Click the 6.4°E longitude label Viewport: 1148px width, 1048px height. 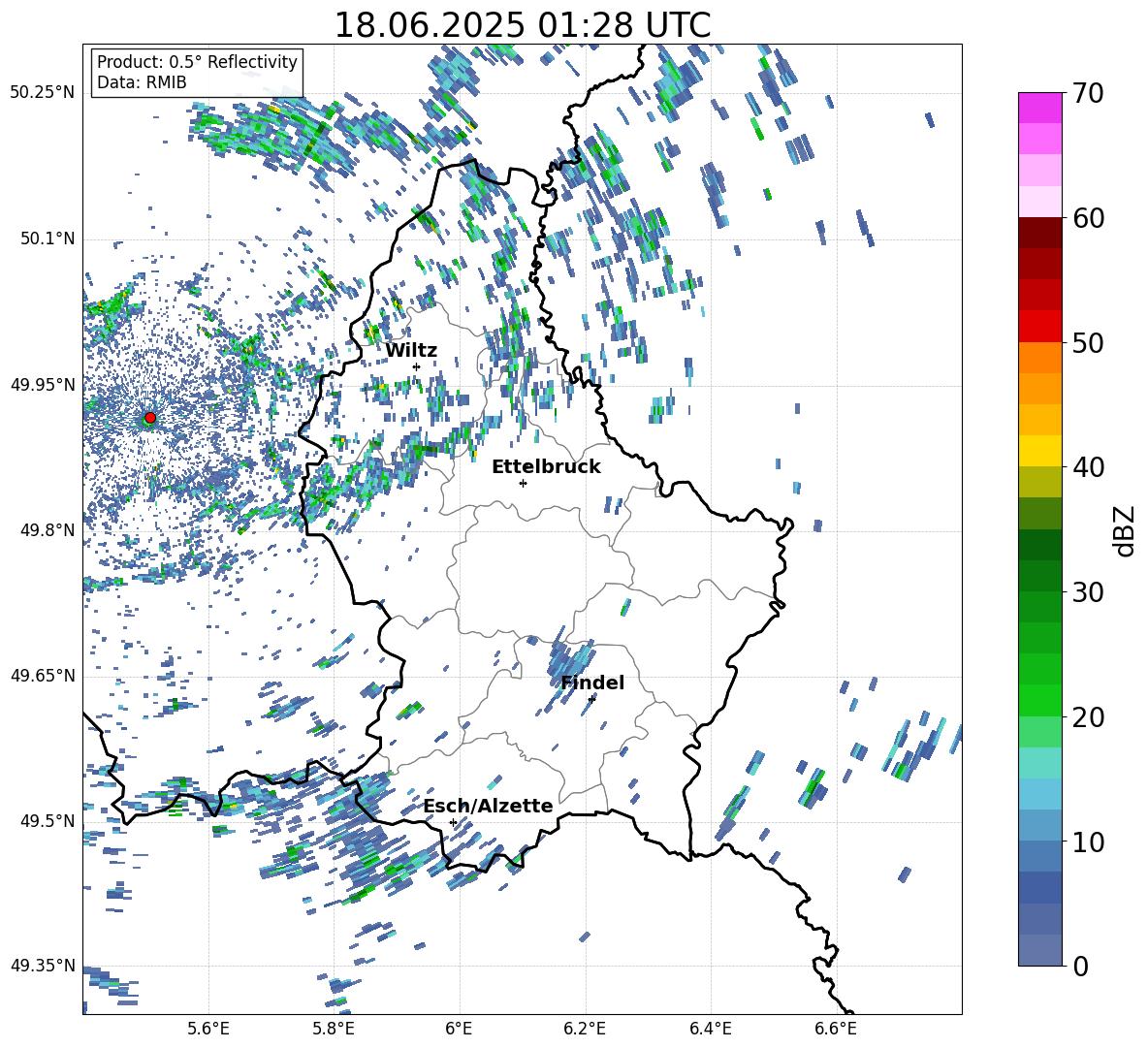tap(710, 1029)
